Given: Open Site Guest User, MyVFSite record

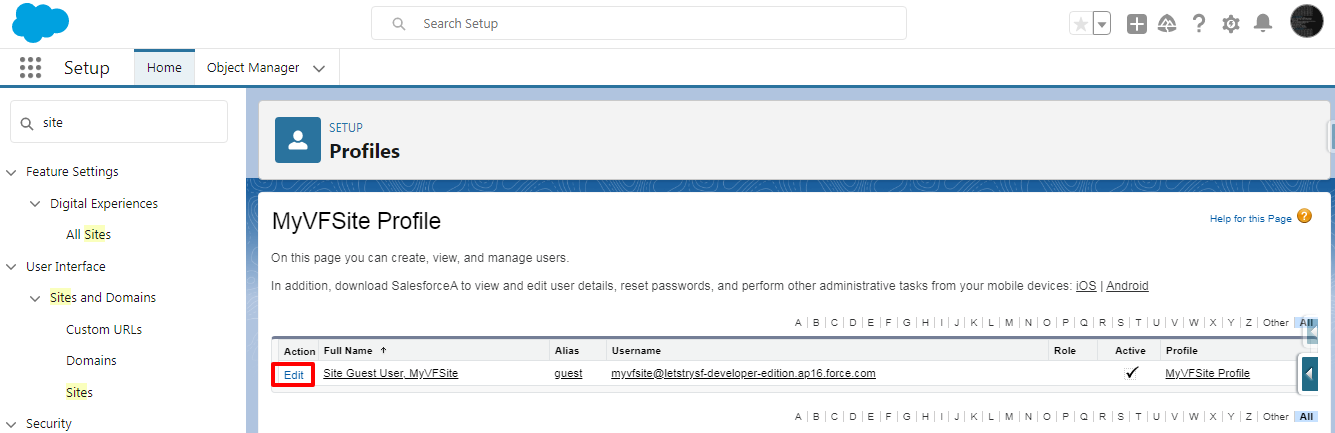Looking at the screenshot, I should tap(391, 373).
